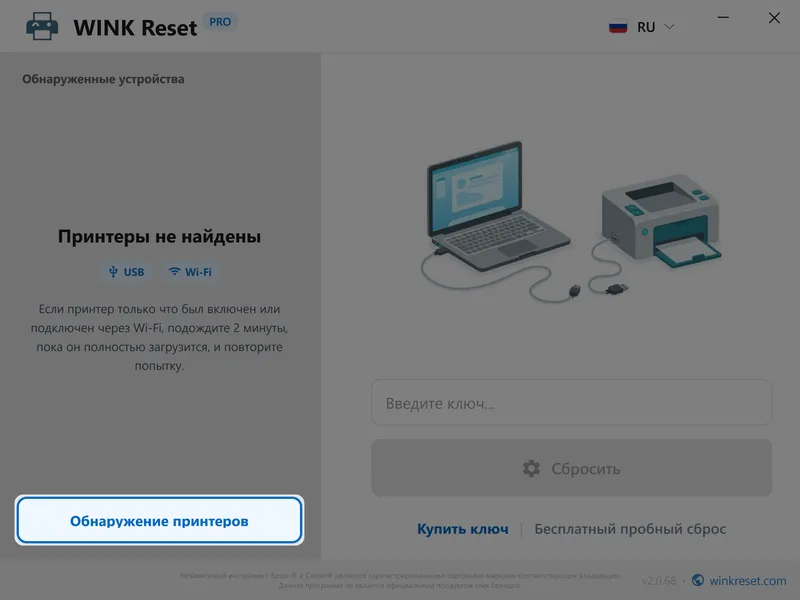The height and width of the screenshot is (600, 800).
Task: Open the RU language dropdown
Action: click(x=642, y=27)
